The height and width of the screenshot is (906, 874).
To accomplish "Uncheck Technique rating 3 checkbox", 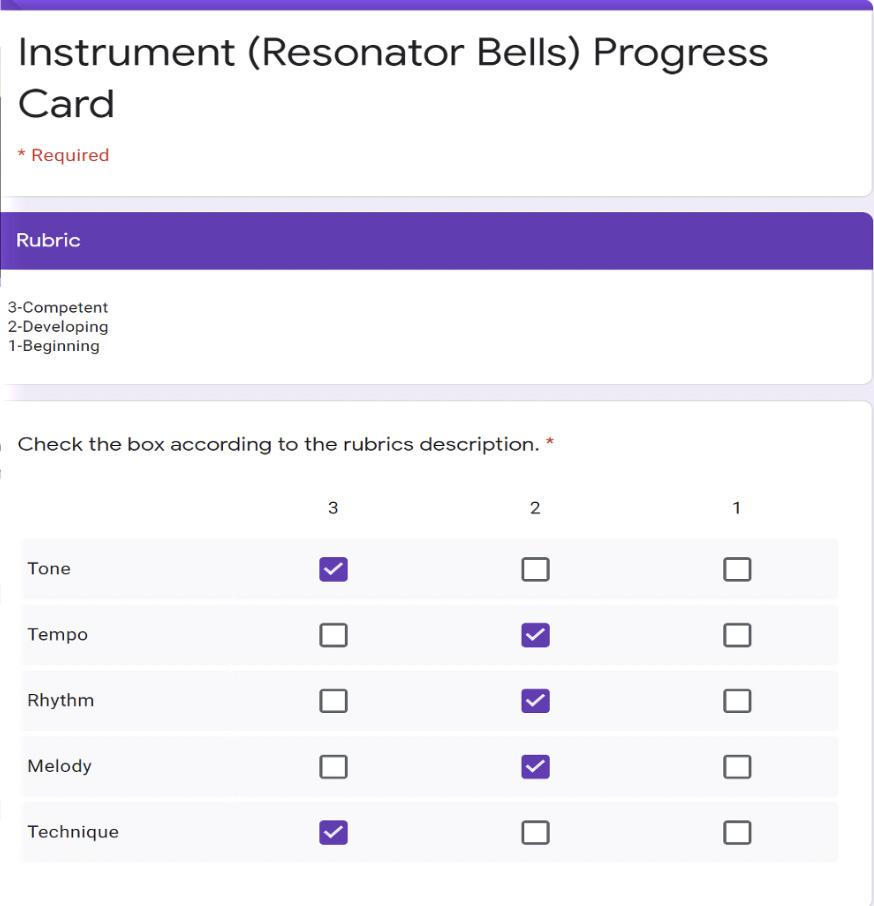I will [x=333, y=832].
